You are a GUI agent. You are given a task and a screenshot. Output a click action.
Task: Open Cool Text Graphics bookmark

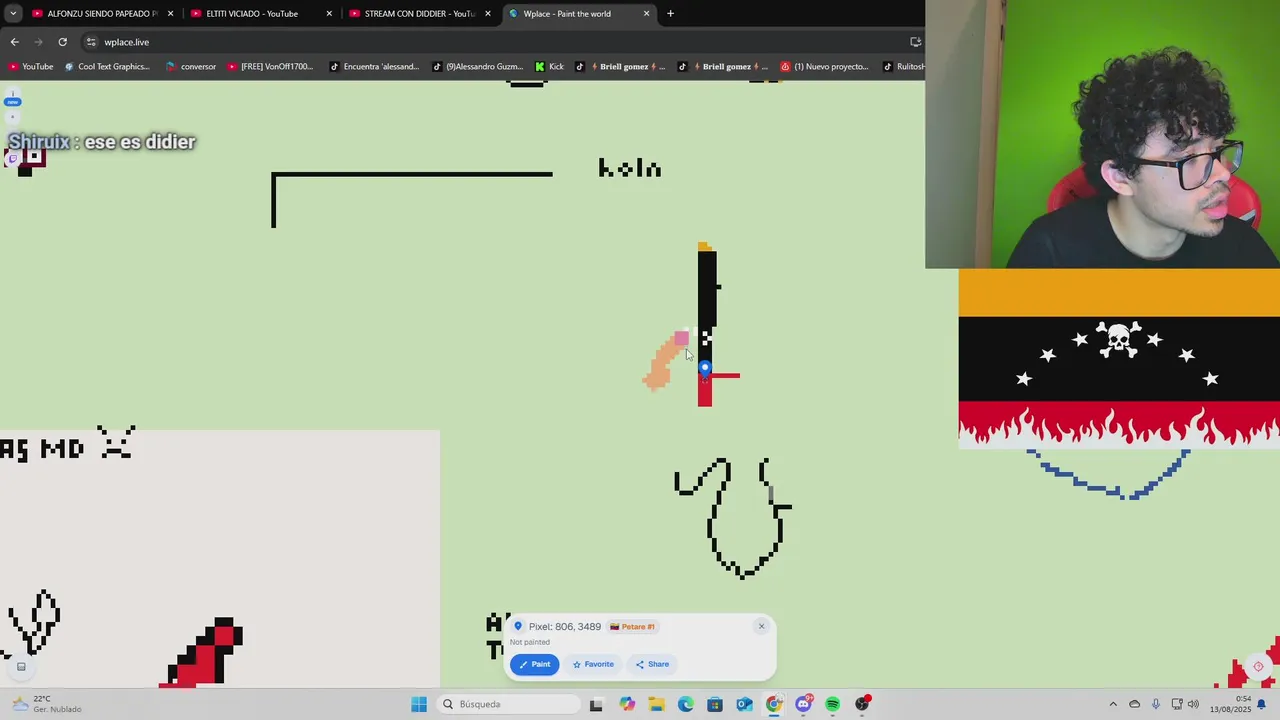[x=106, y=67]
